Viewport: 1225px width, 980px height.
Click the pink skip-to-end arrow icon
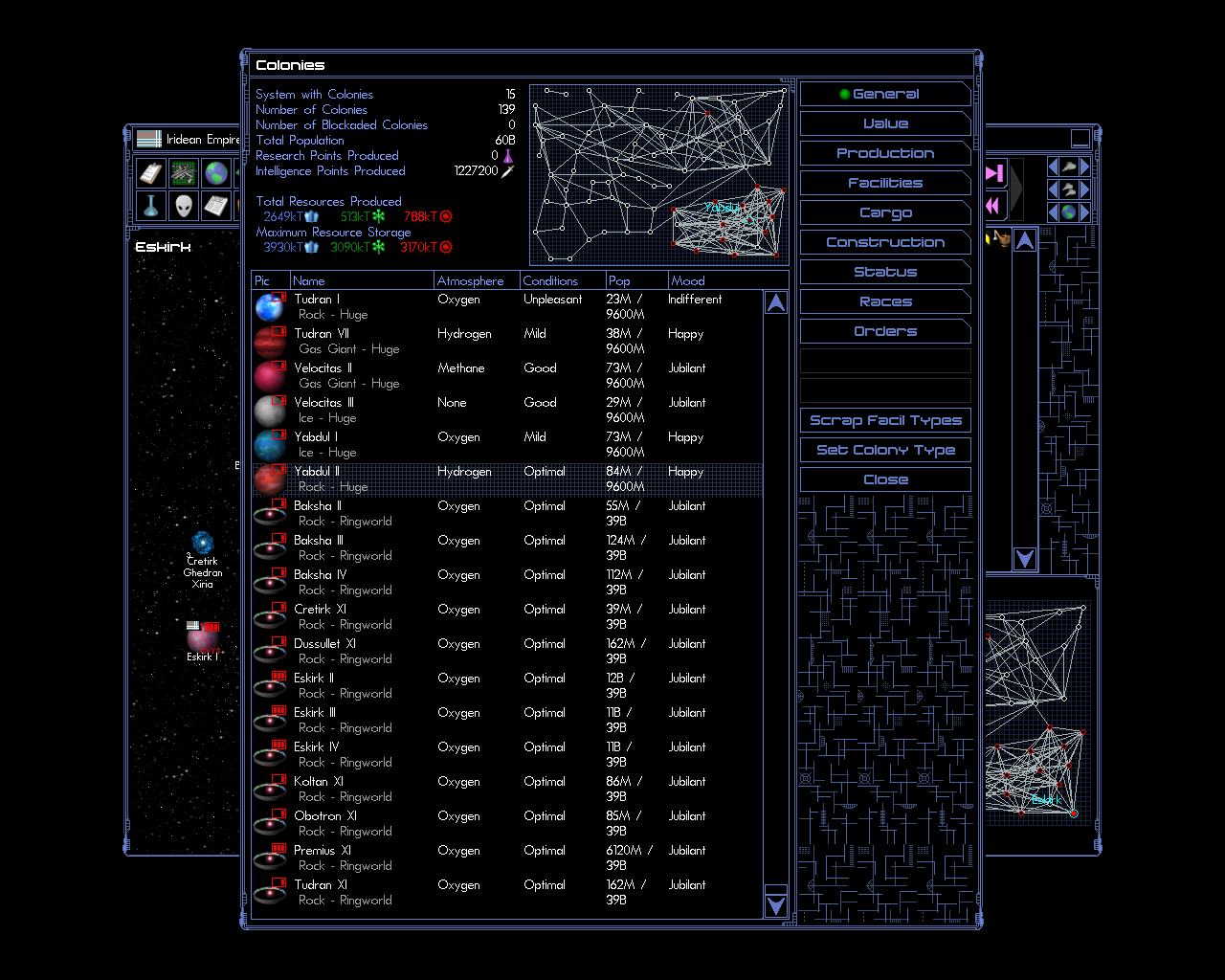(x=994, y=173)
